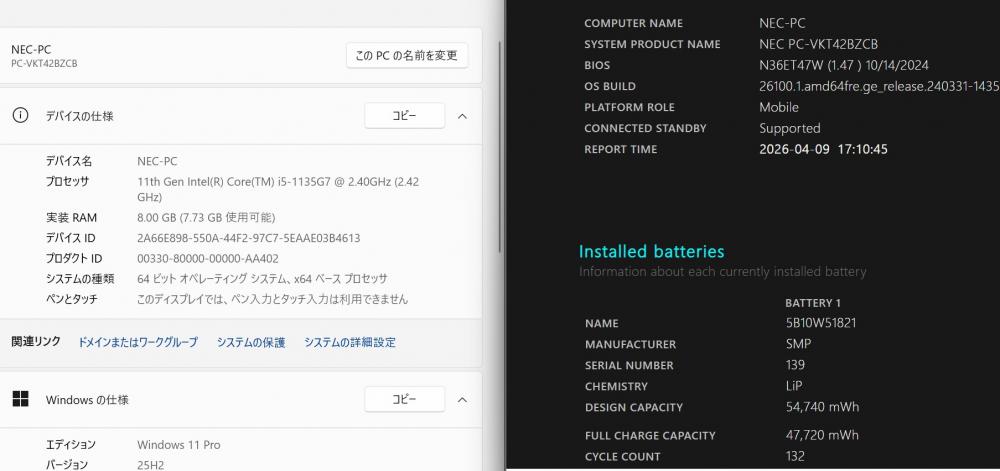Click the device specifications info icon

coord(20,115)
